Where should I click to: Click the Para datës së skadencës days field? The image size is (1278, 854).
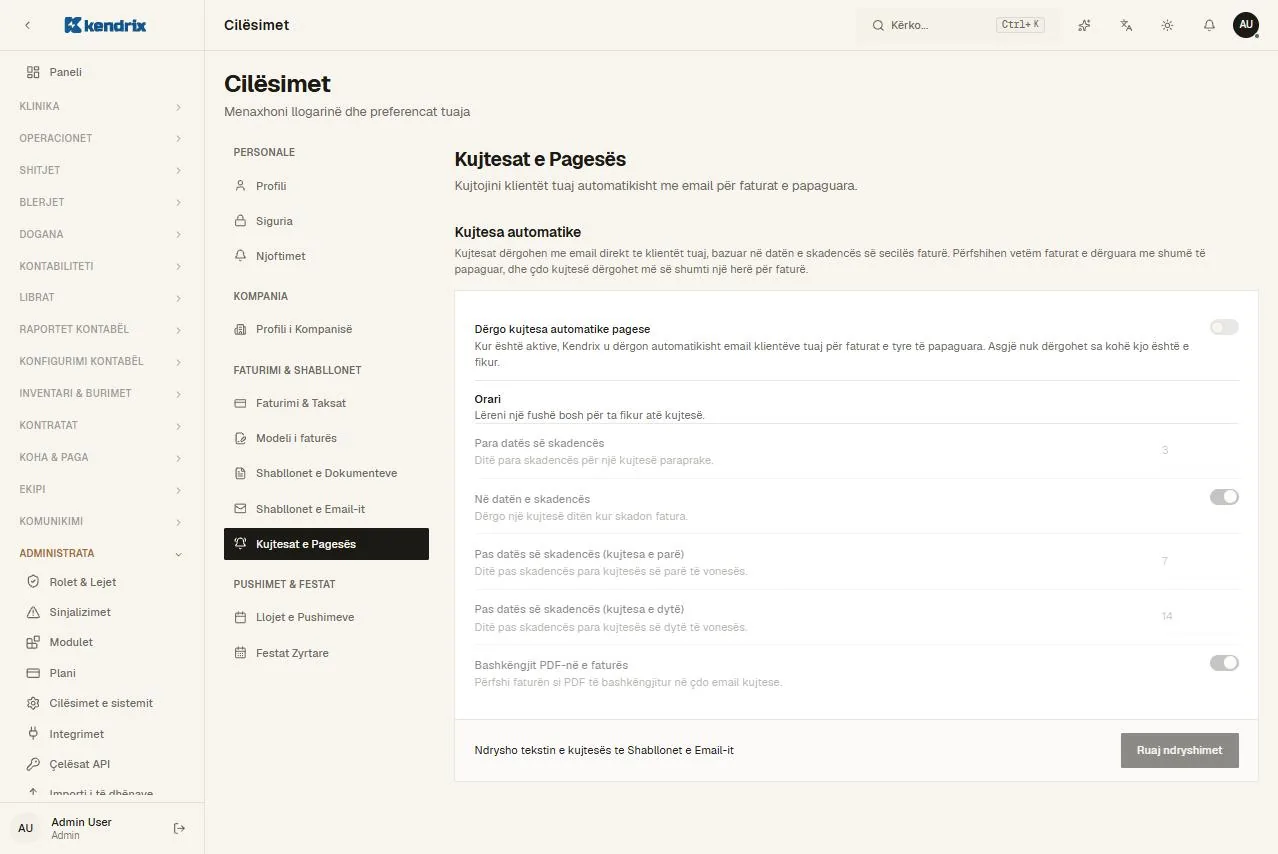click(1197, 451)
